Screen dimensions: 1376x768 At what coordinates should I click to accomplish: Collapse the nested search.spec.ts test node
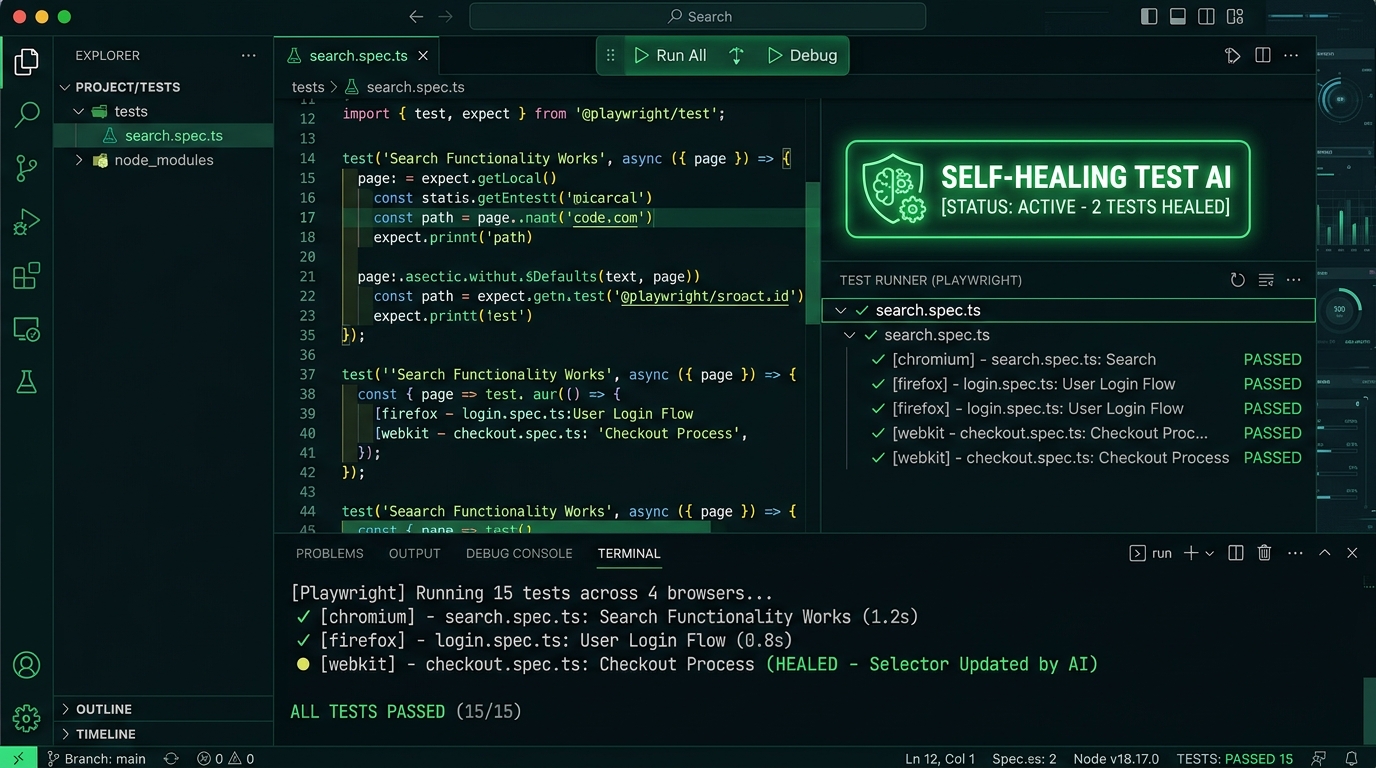[x=850, y=335]
